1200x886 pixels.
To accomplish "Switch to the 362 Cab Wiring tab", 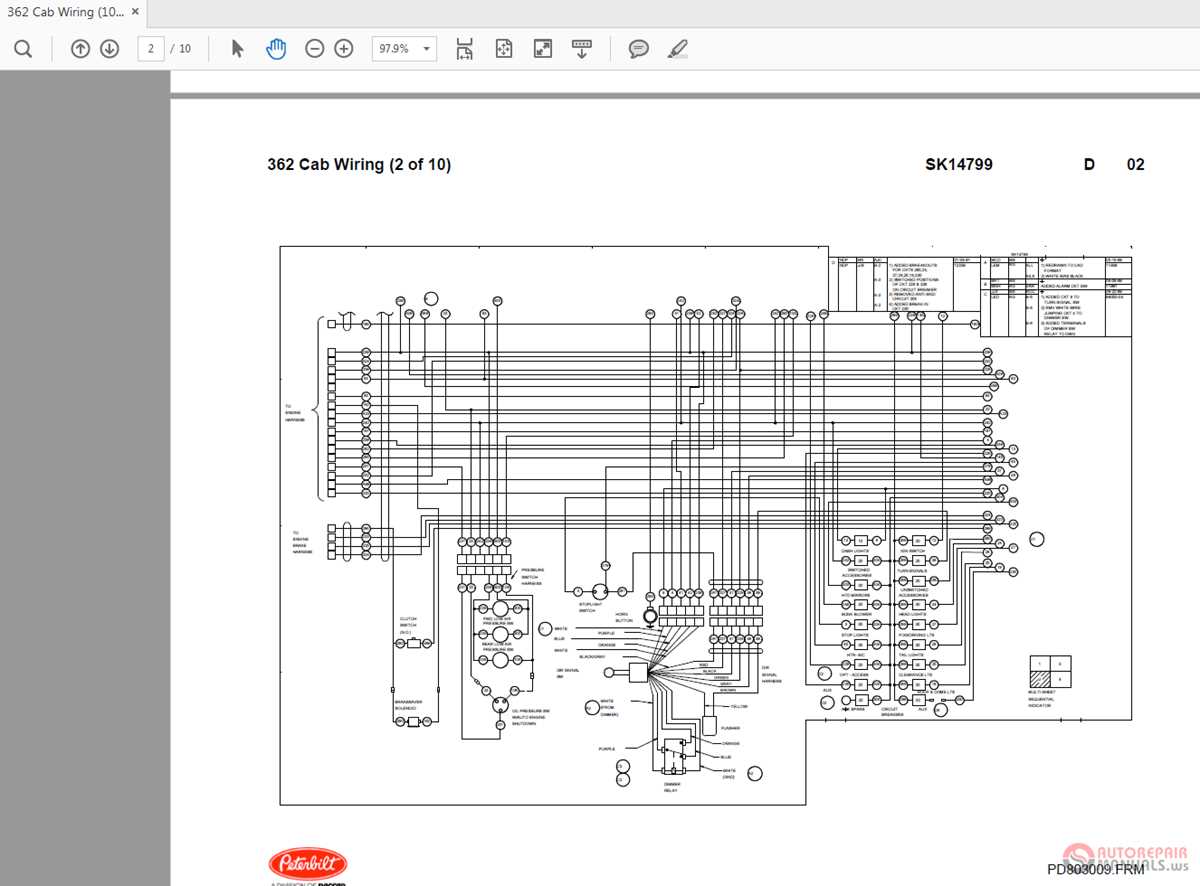I will coord(65,12).
